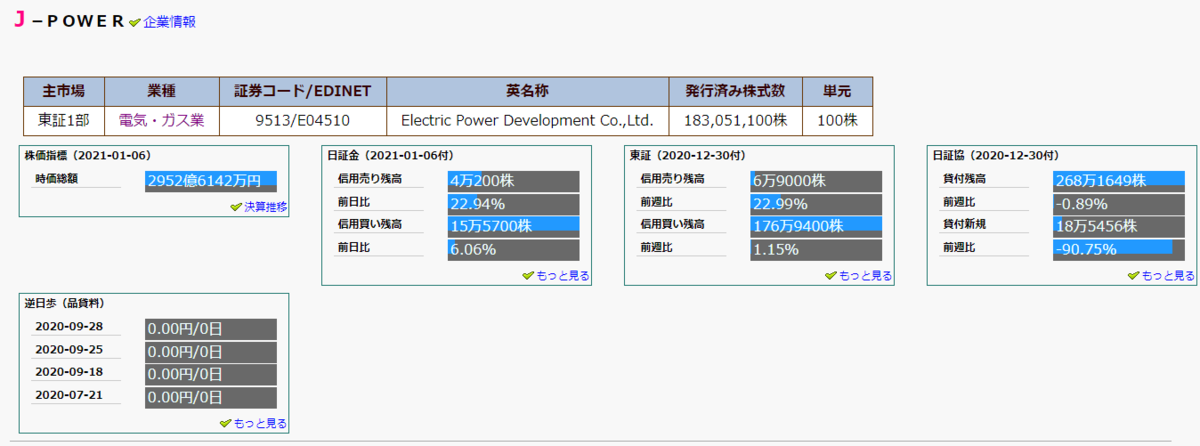Click the 268万1649株 貸付残高 value
The image size is (1200, 446).
pyautogui.click(x=1119, y=181)
